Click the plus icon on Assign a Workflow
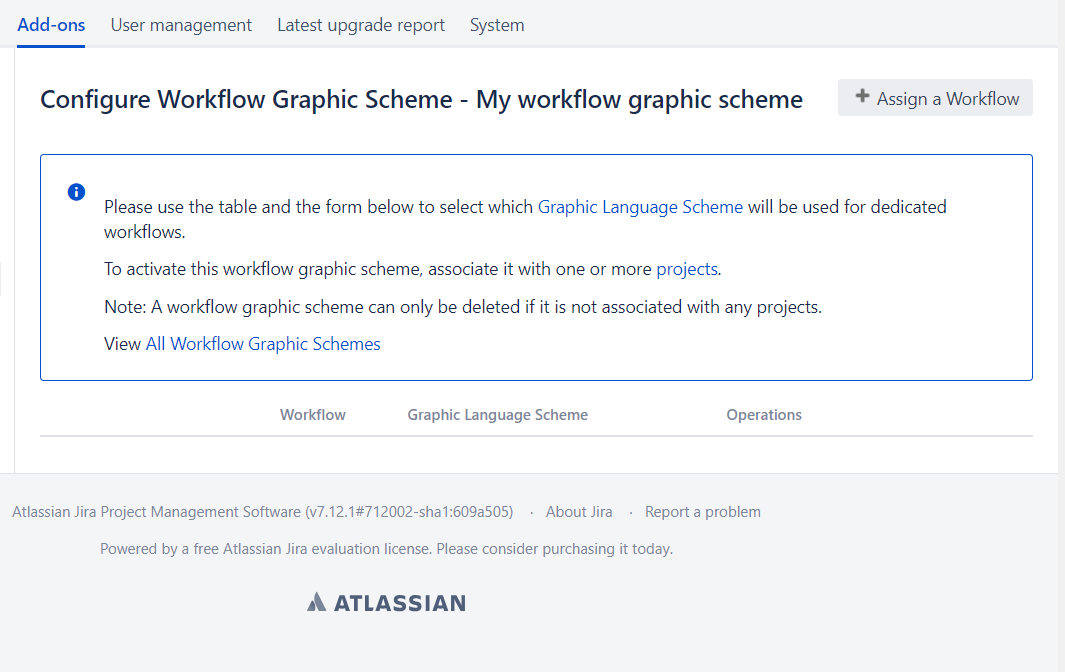1065x672 pixels. [862, 97]
